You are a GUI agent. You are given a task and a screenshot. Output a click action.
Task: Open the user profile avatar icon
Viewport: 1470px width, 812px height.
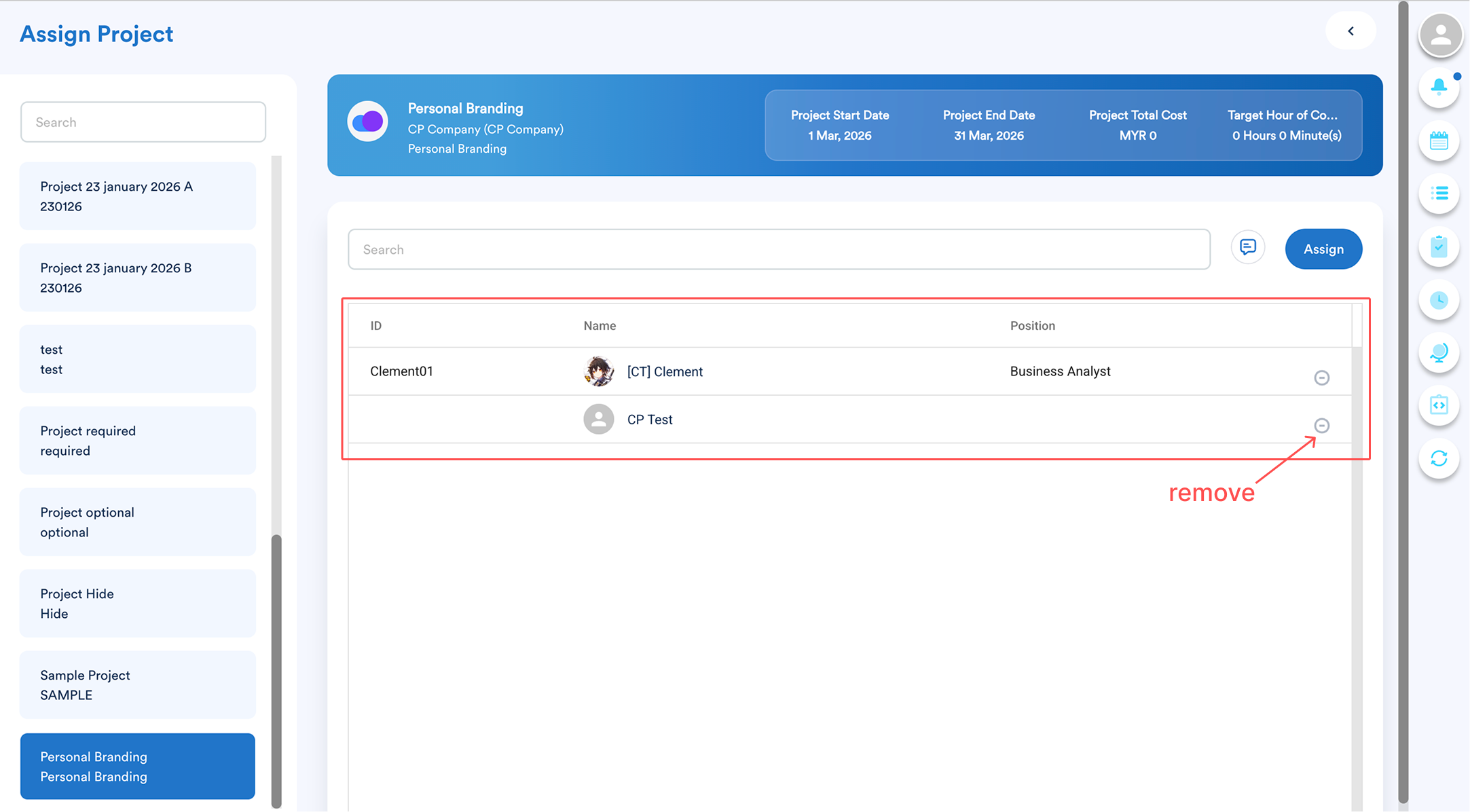pyautogui.click(x=1440, y=35)
